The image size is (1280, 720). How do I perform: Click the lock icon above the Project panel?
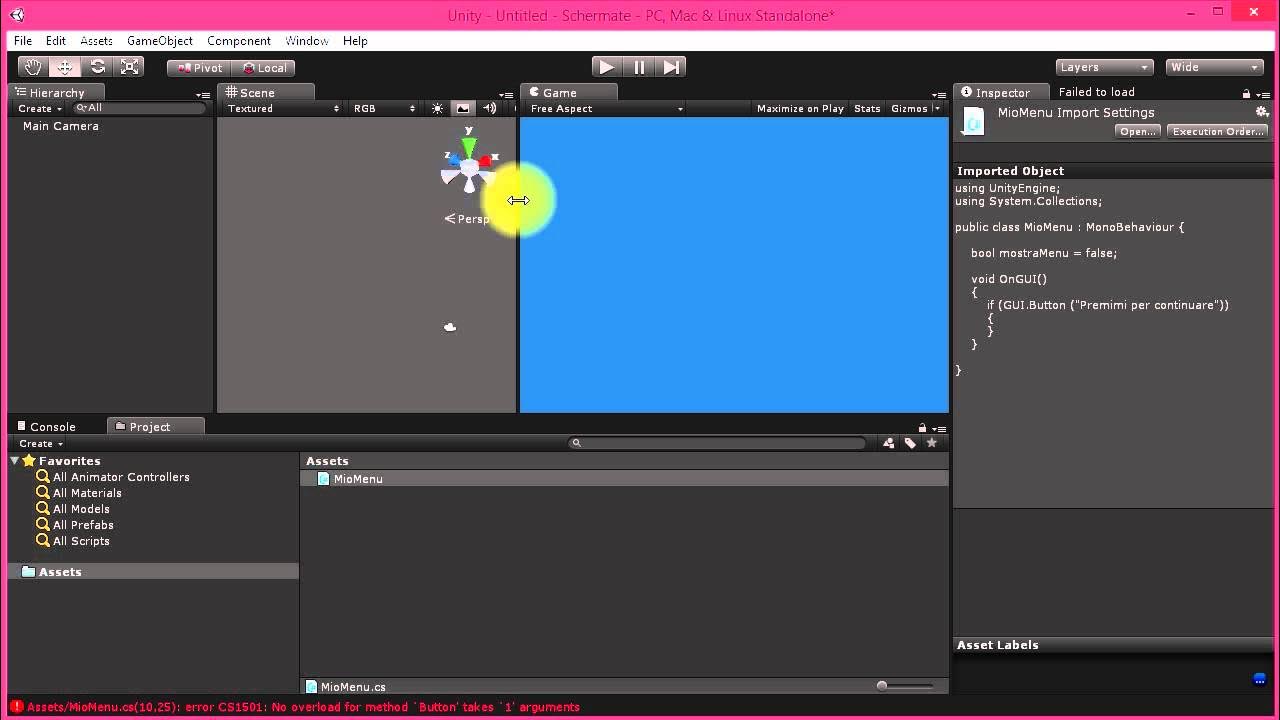click(x=922, y=428)
